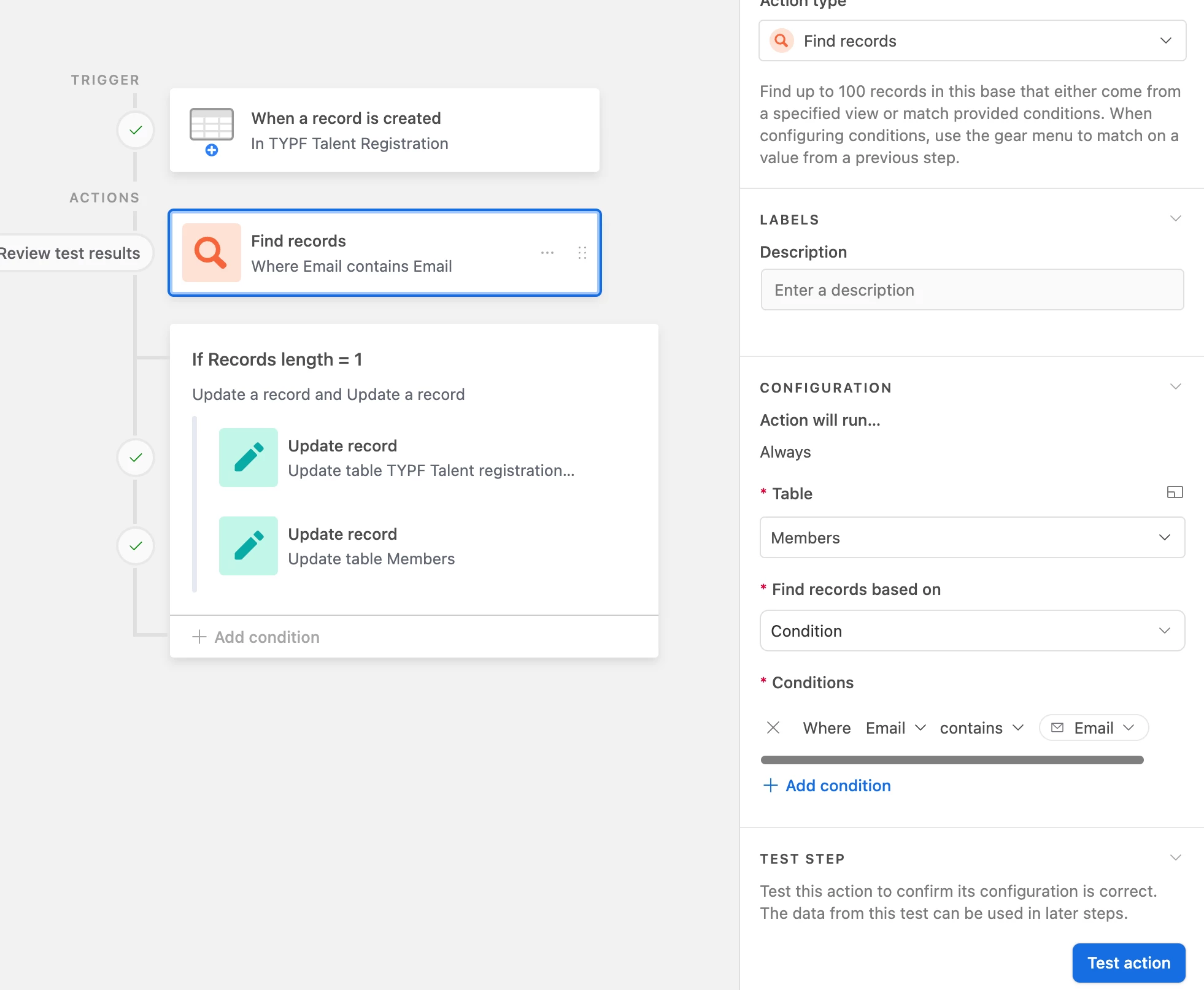This screenshot has height=990, width=1204.
Task: Collapse the Labels section
Action: tap(1175, 219)
